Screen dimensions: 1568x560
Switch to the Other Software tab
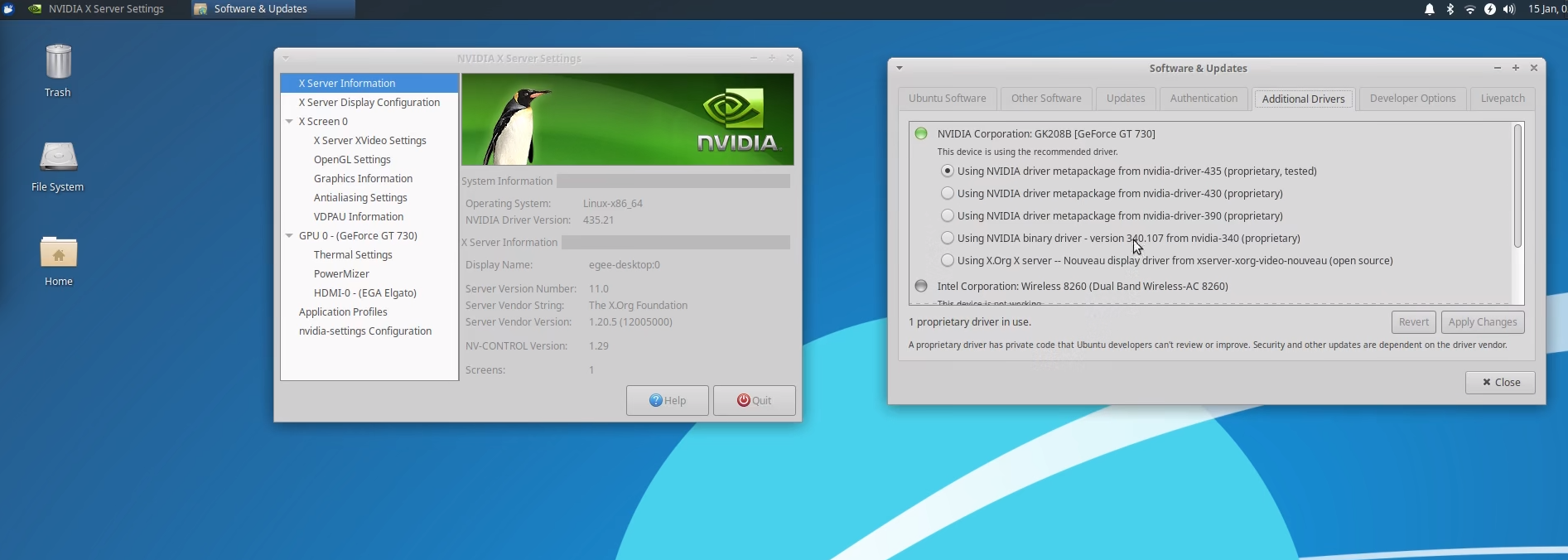(1046, 98)
